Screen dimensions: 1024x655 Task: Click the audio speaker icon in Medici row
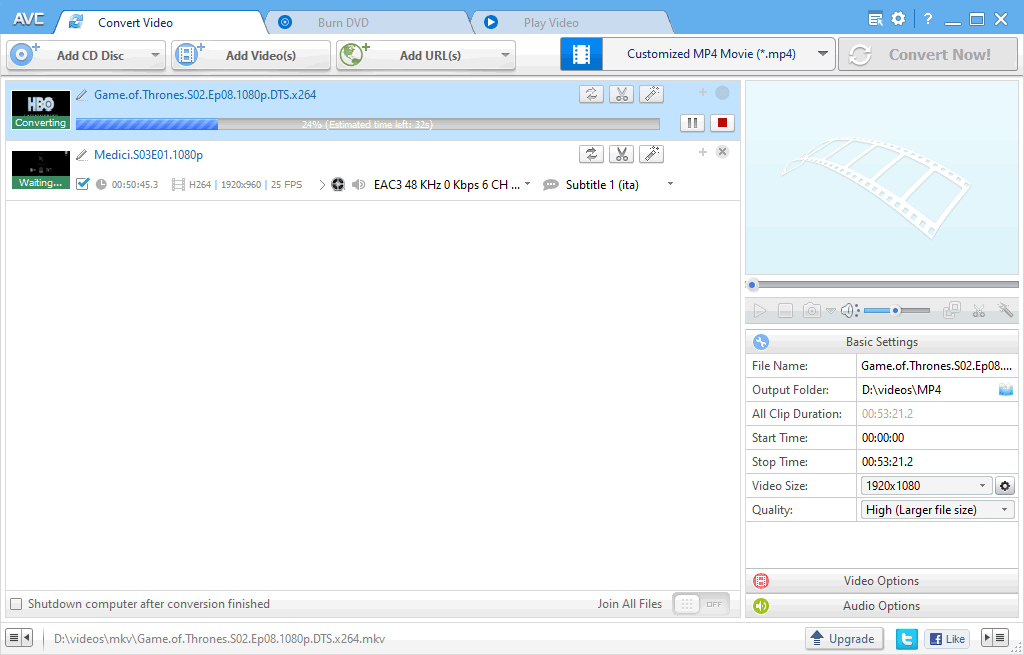click(359, 185)
